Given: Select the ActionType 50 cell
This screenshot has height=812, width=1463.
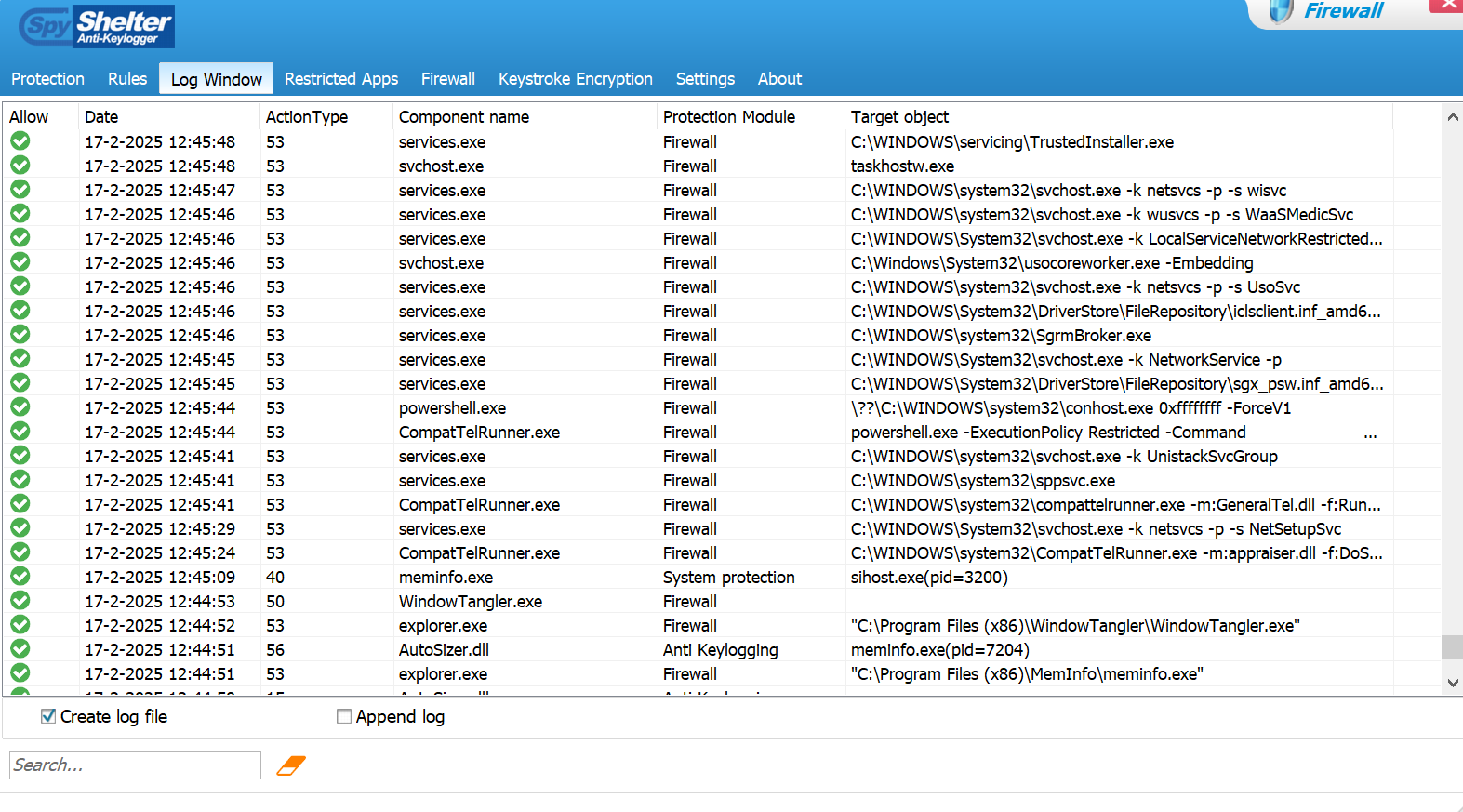Looking at the screenshot, I should tap(275, 601).
